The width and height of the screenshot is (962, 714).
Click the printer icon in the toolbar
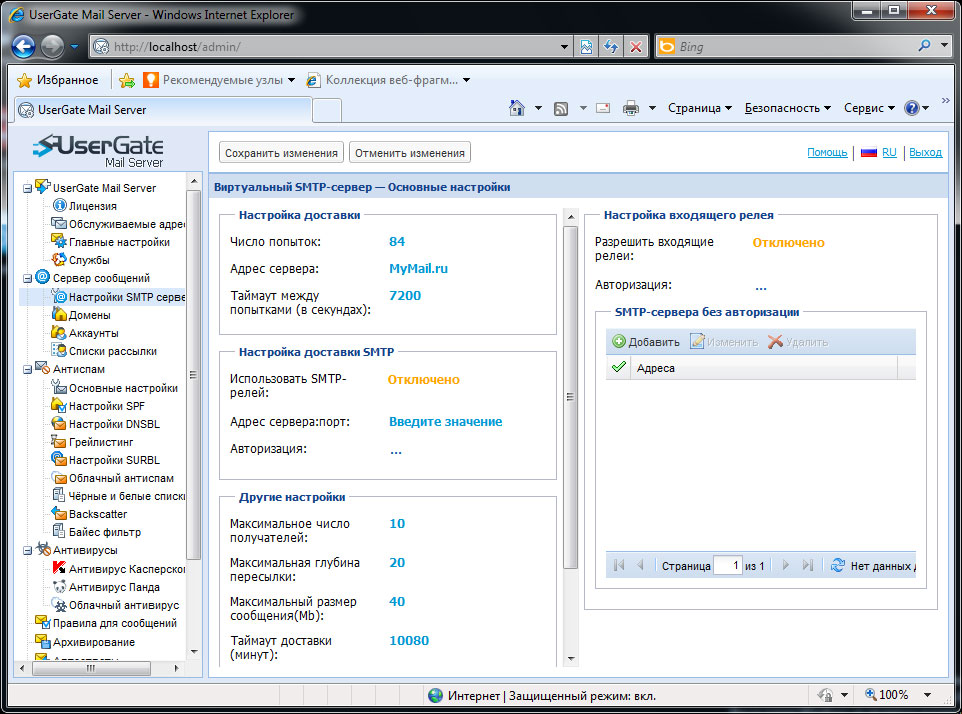[x=631, y=108]
